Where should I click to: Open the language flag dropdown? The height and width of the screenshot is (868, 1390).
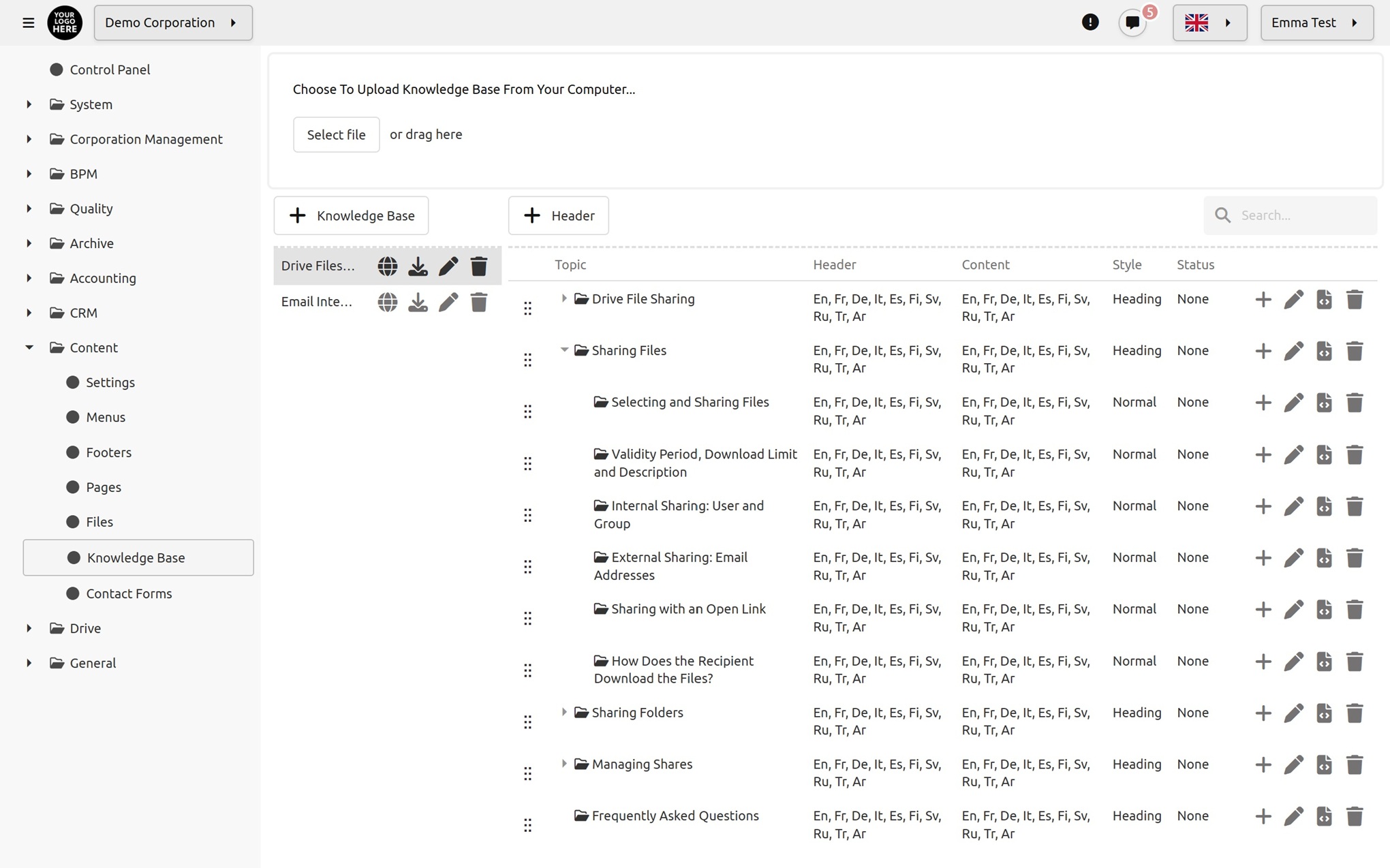tap(1209, 22)
